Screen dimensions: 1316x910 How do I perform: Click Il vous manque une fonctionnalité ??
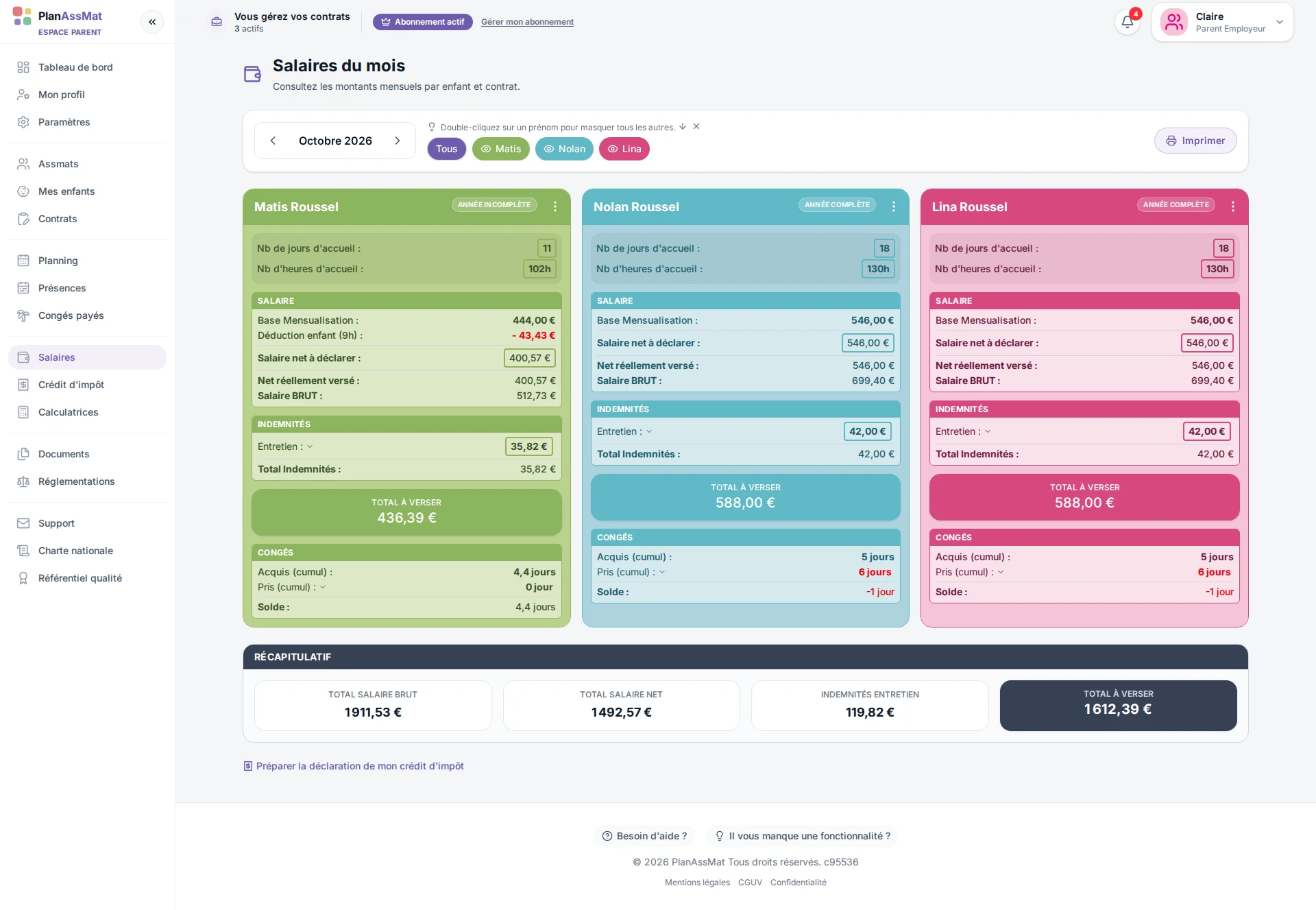[x=803, y=836]
